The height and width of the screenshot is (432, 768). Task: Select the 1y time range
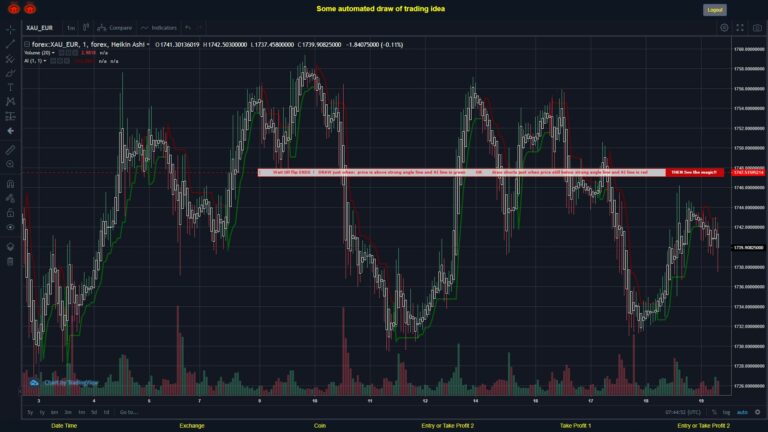pos(42,412)
